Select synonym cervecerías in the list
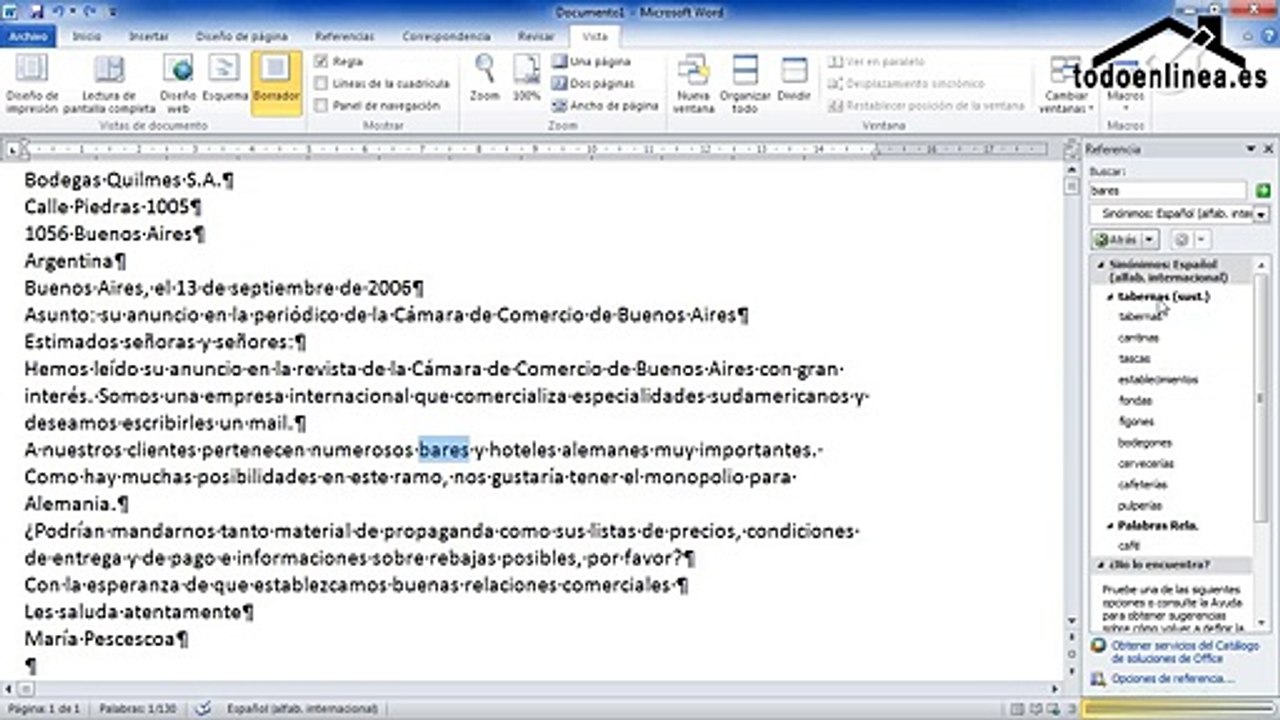 (1145, 464)
